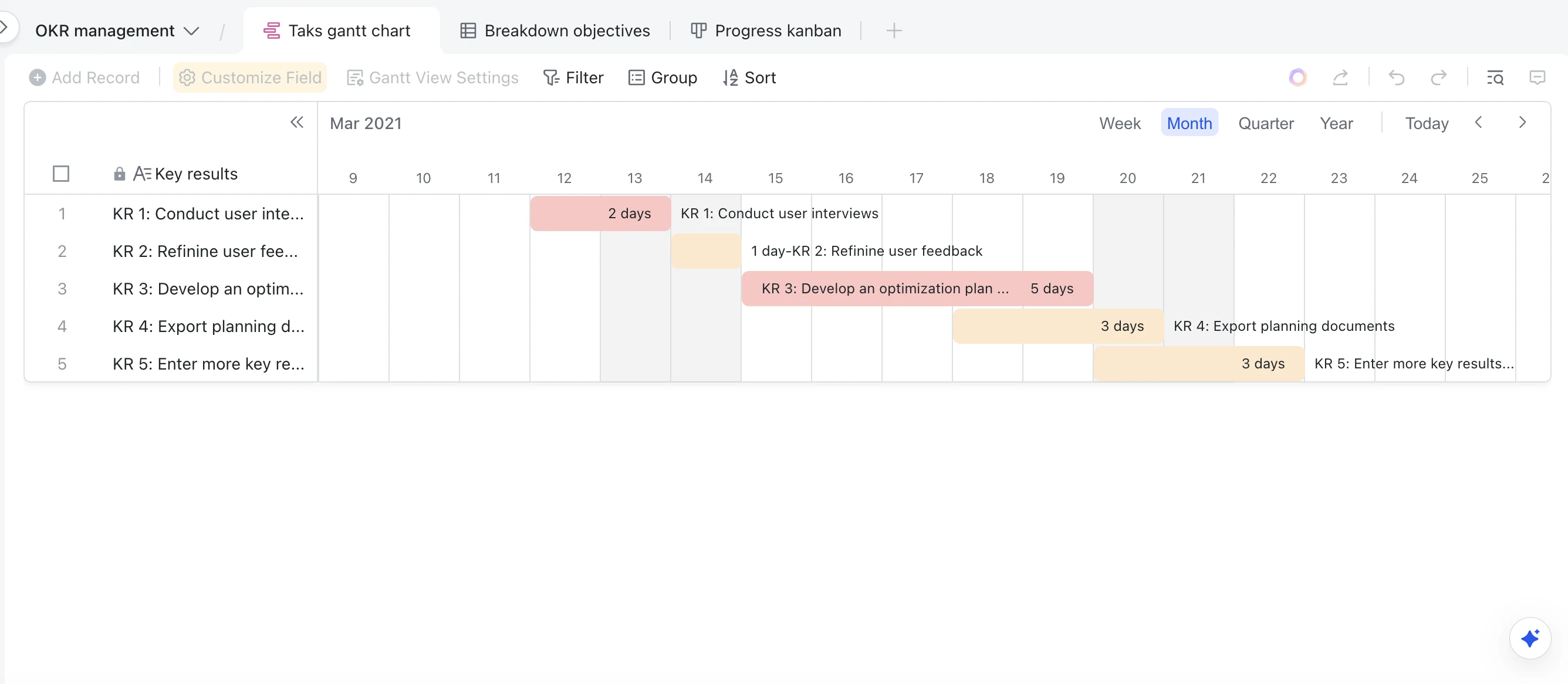Viewport: 1568px width, 684px height.
Task: Open the share icon in toolbar
Action: (1340, 78)
